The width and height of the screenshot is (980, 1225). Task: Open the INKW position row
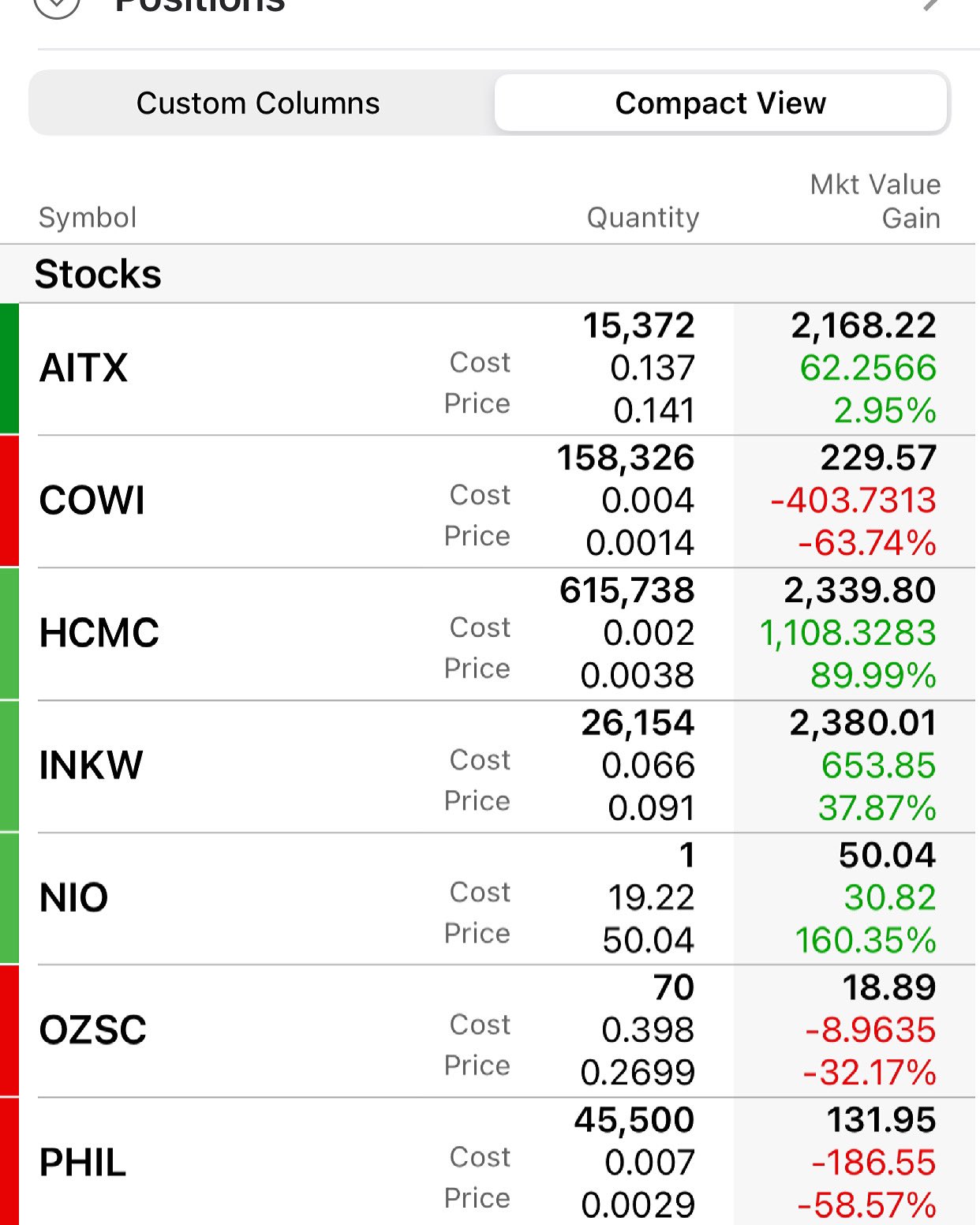(488, 766)
